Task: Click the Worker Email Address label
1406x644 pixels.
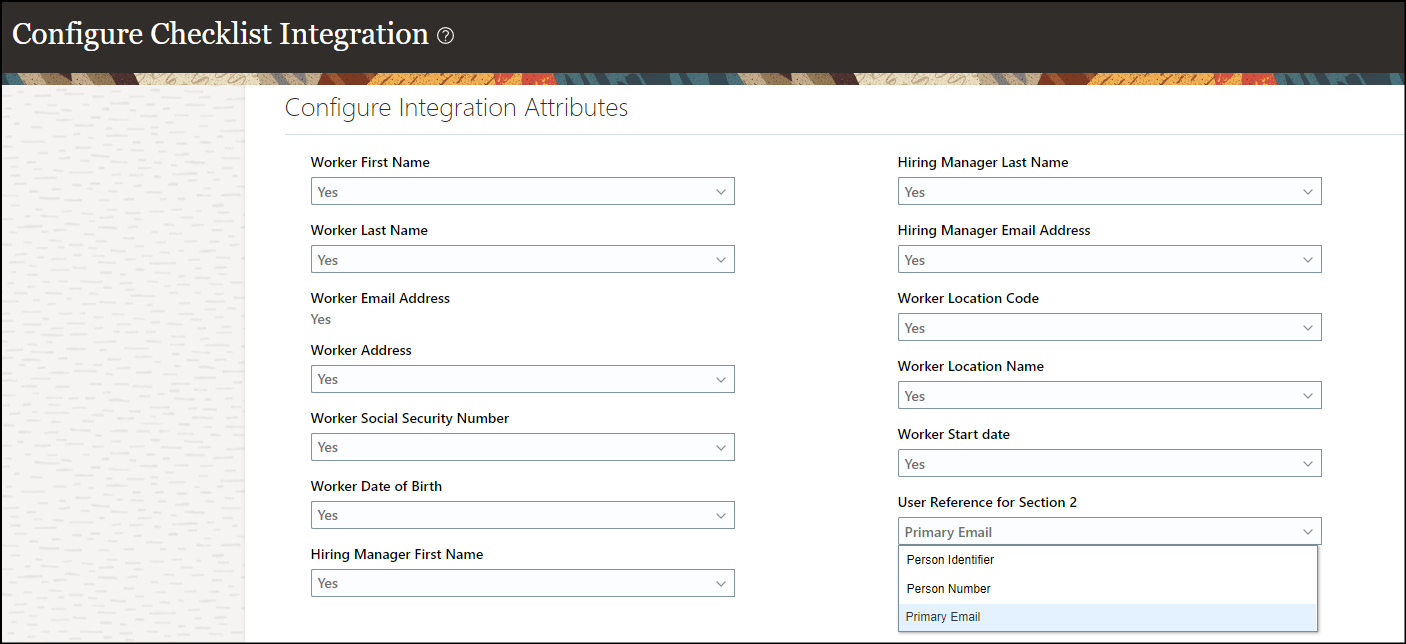Action: pos(380,298)
